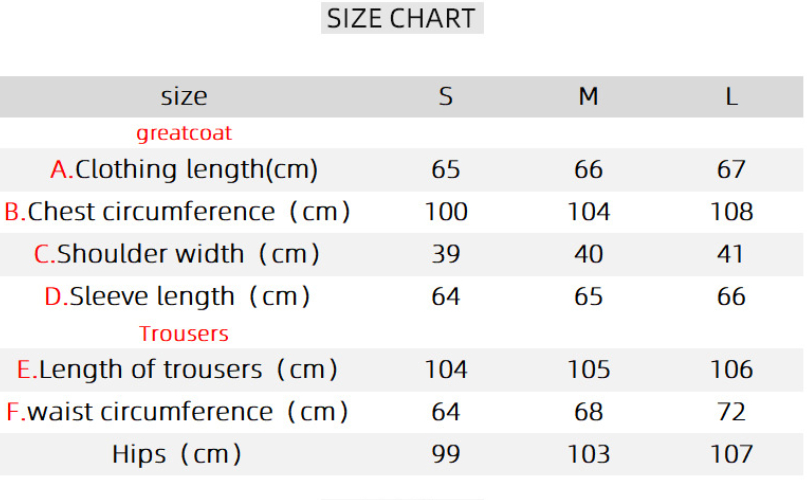
Task: Select trouser length value 105 for M
Action: coord(588,370)
